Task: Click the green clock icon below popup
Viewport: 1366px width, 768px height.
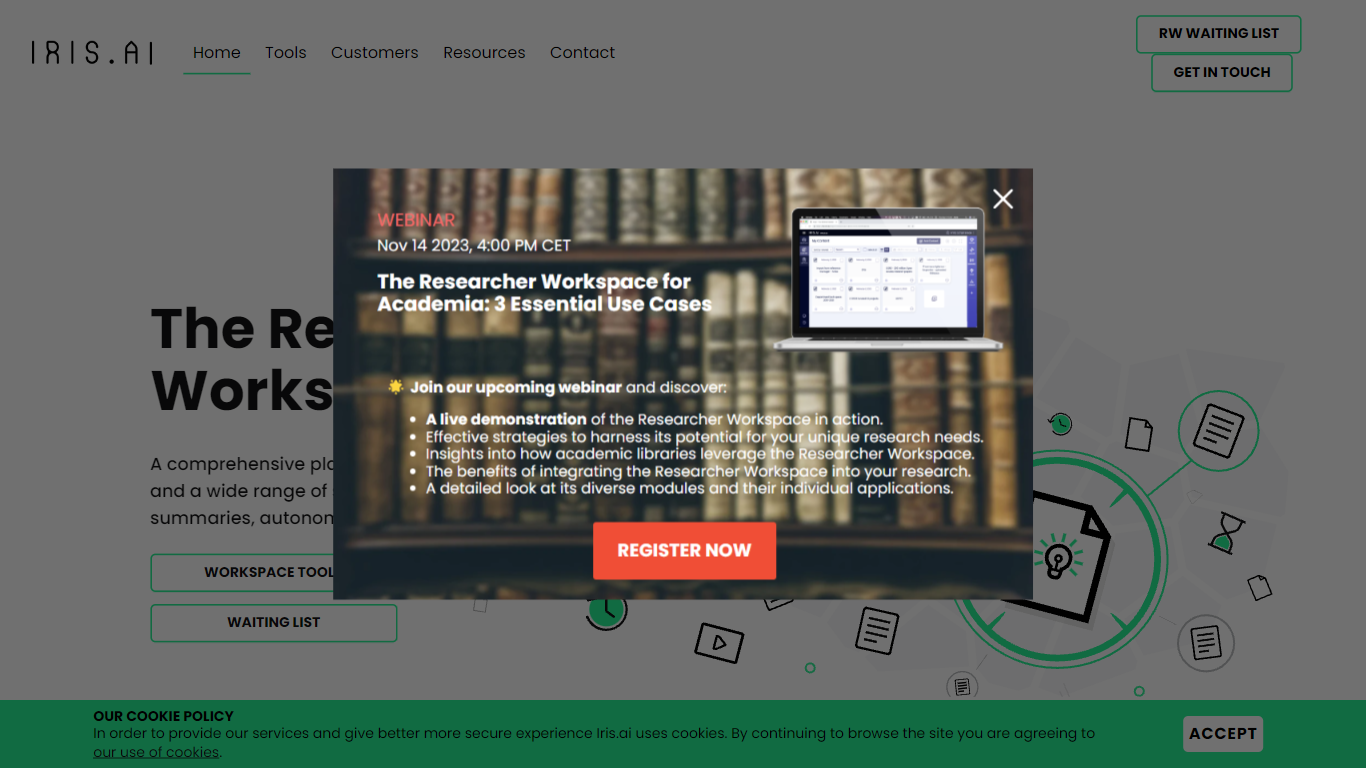Action: (x=606, y=610)
